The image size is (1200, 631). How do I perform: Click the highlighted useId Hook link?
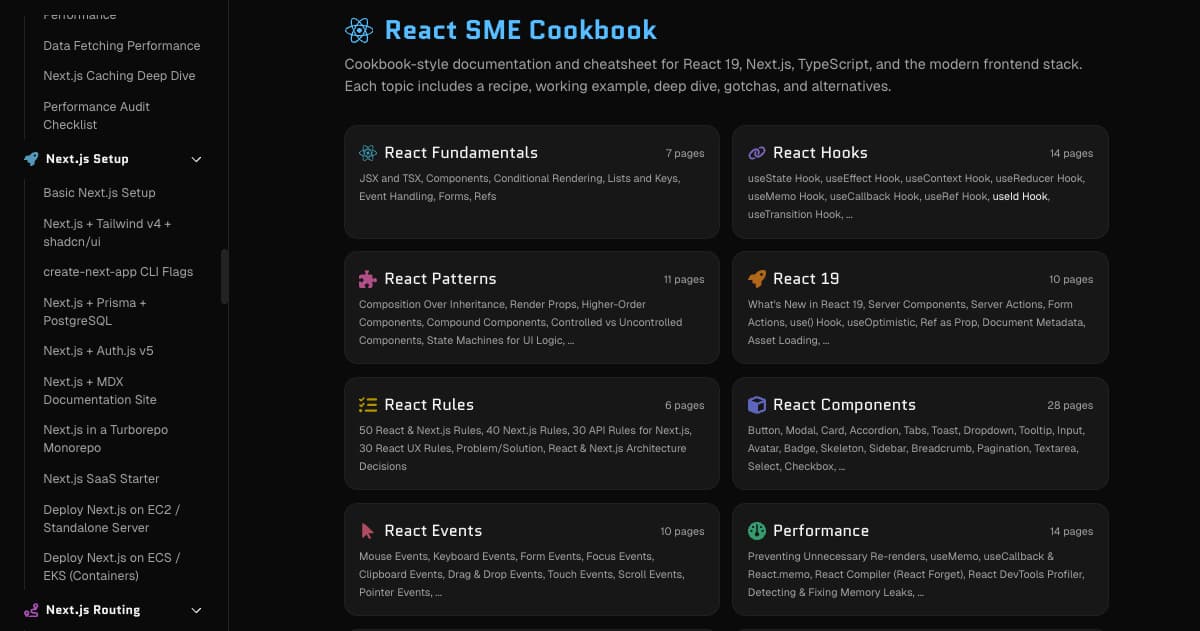click(x=1020, y=197)
